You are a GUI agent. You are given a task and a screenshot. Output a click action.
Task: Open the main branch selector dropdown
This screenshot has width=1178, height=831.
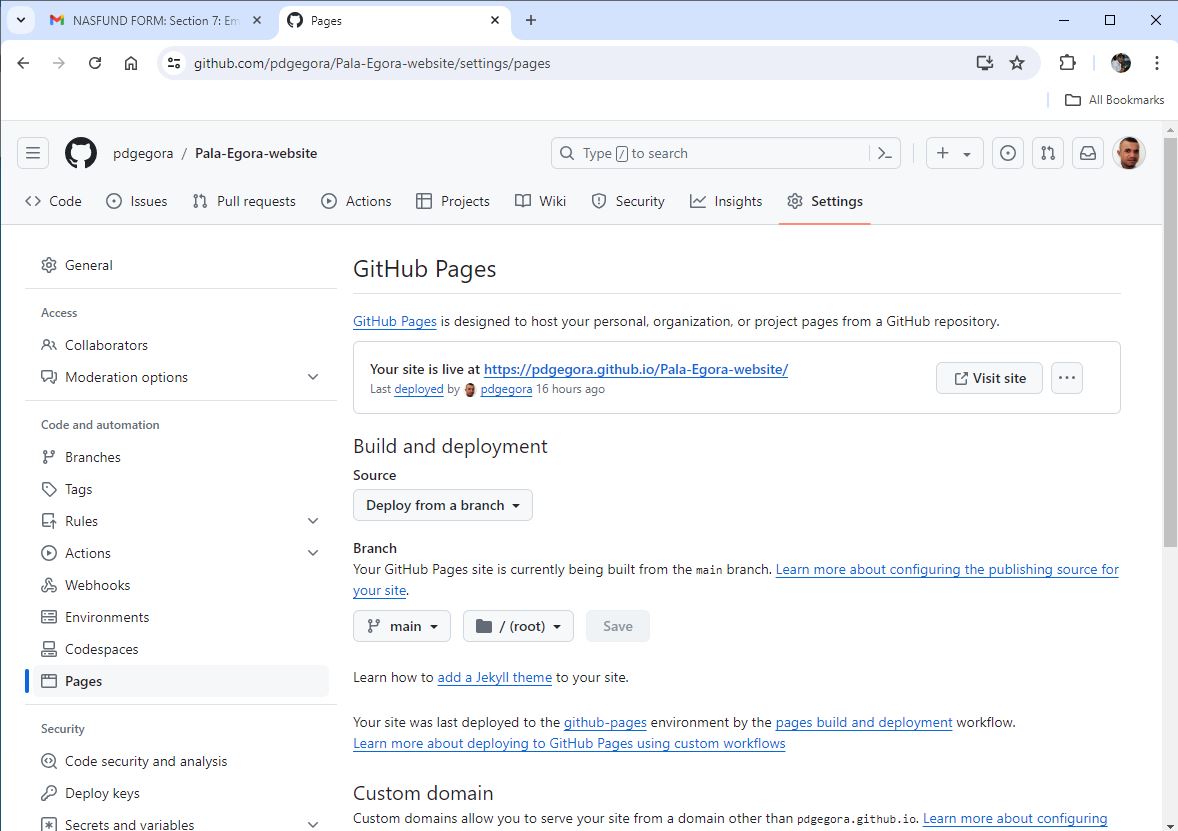pos(402,626)
